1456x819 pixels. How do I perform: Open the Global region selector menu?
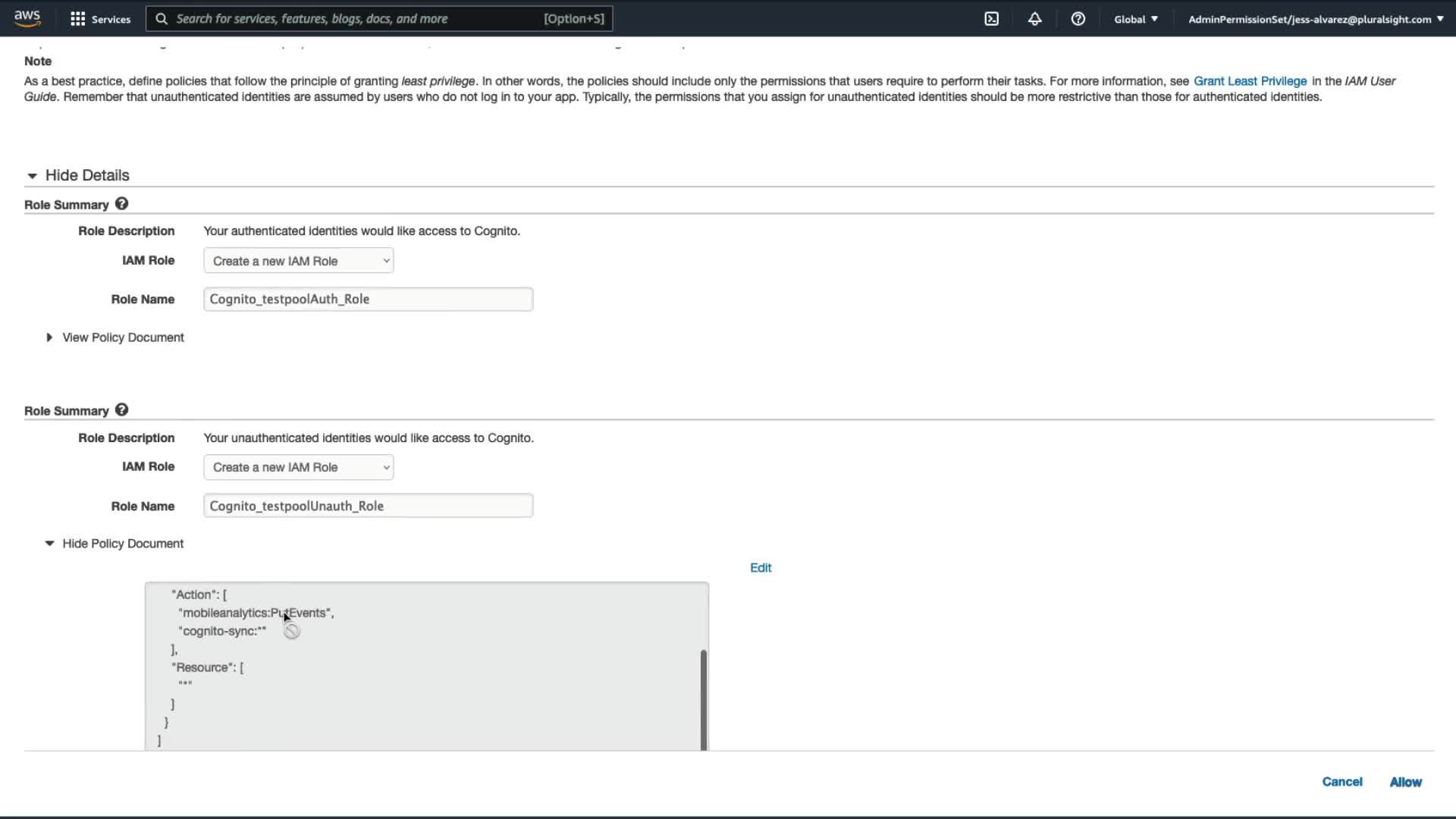pyautogui.click(x=1135, y=19)
